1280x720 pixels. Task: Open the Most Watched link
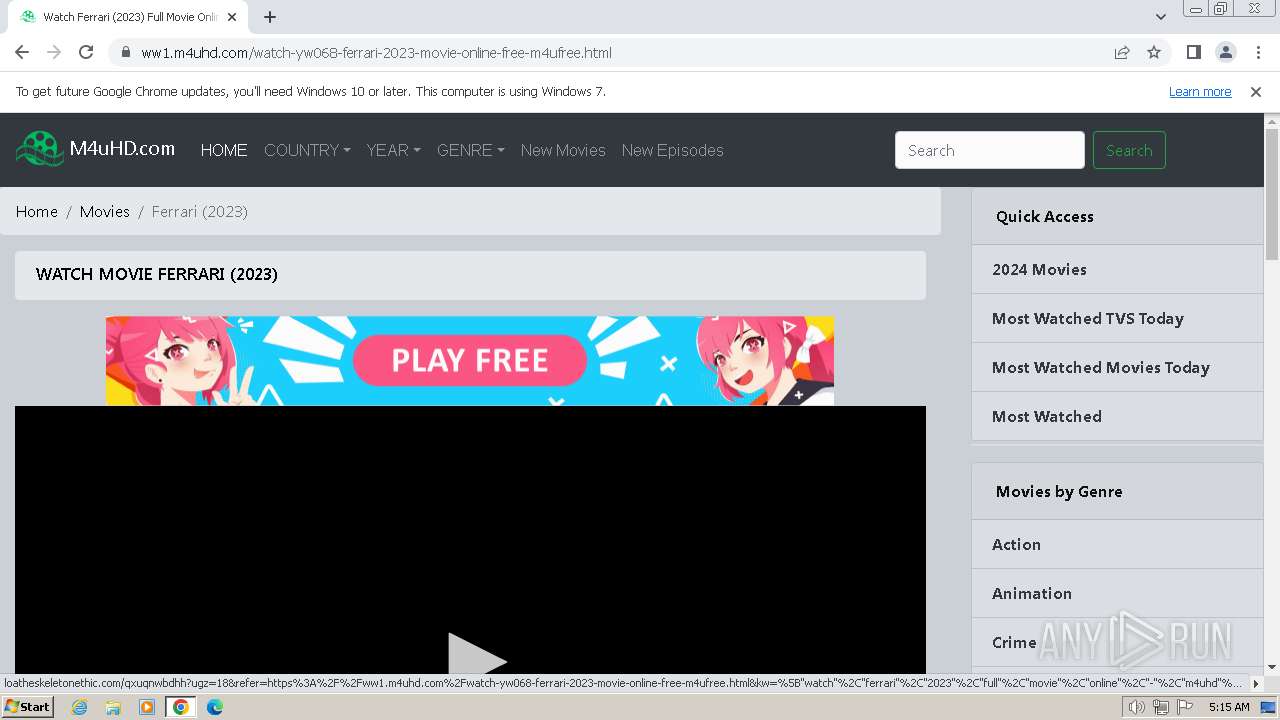(x=1047, y=416)
